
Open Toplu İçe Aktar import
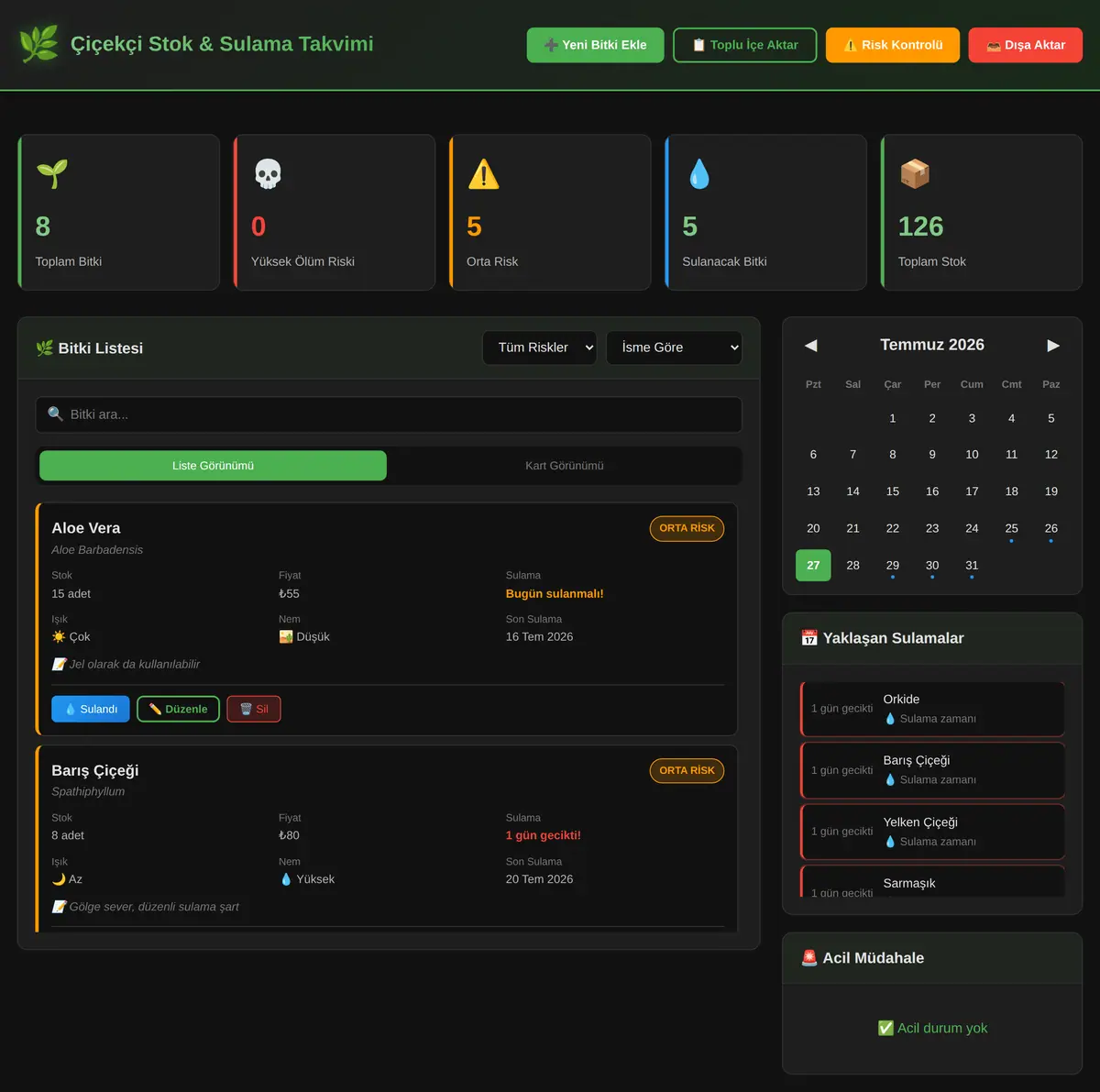coord(745,45)
